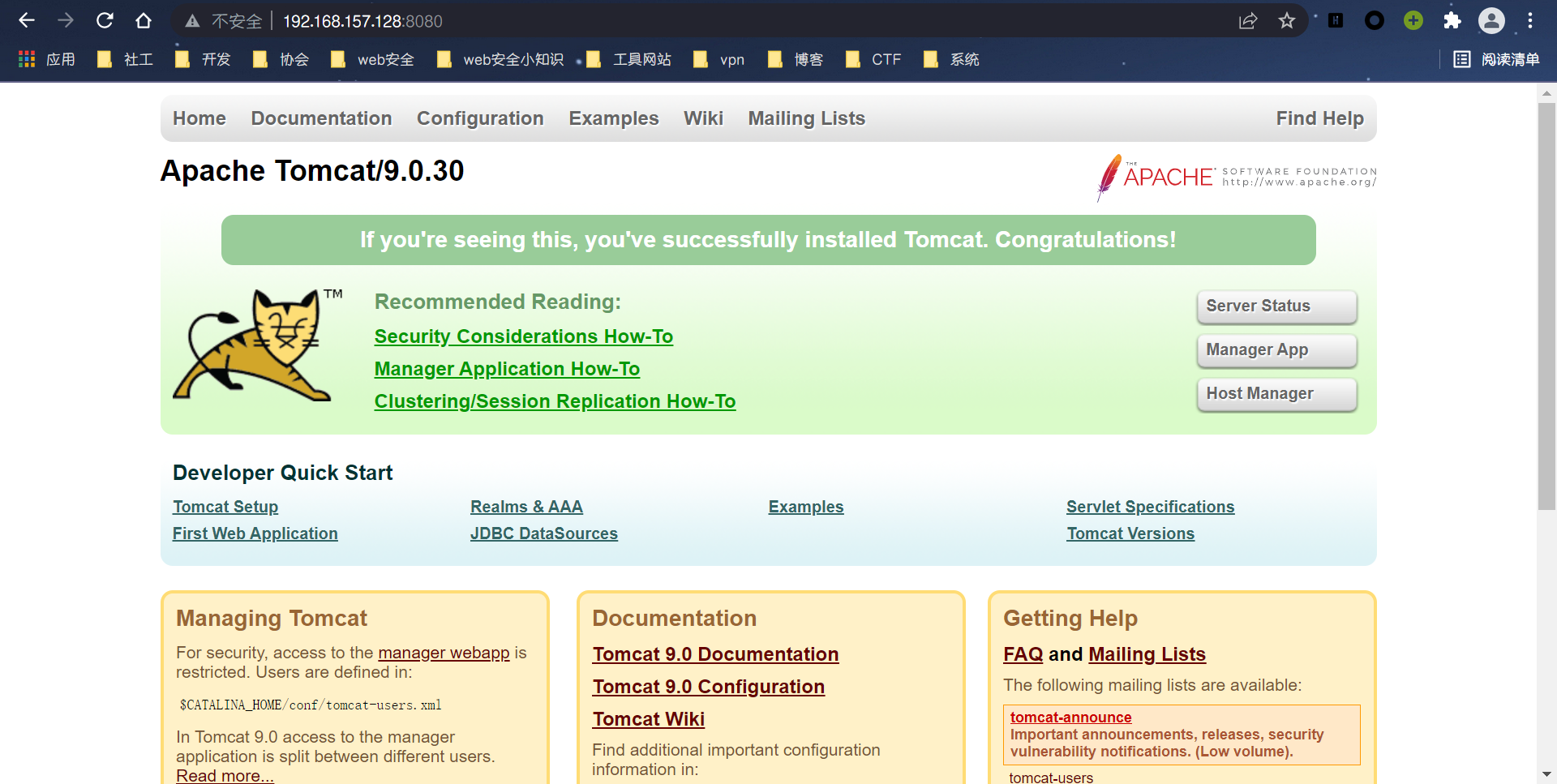Click the Host Manager button
This screenshot has width=1557, height=784.
tap(1276, 394)
